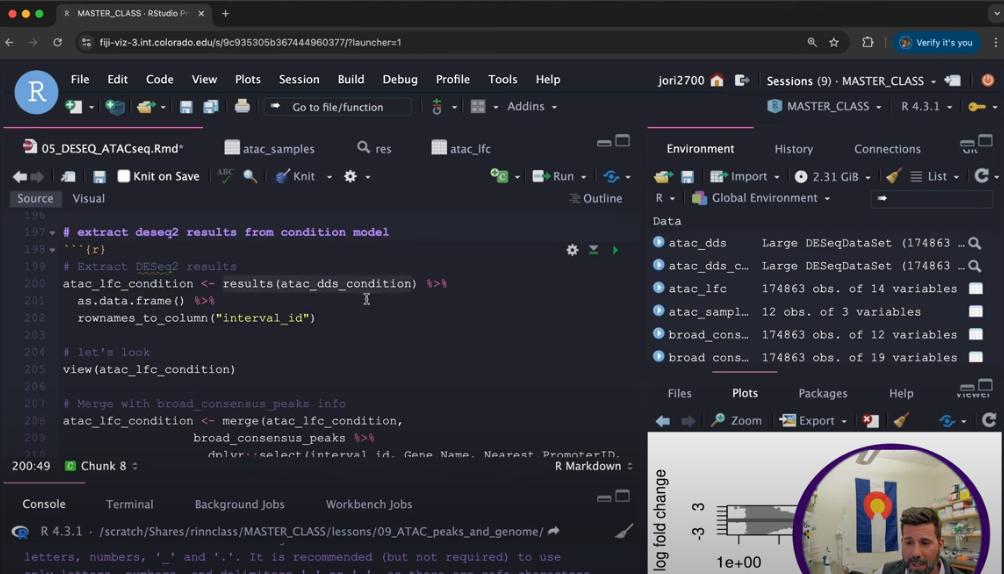The width and height of the screenshot is (1004, 574).
Task: Click Go to file/function field
Action: click(337, 107)
